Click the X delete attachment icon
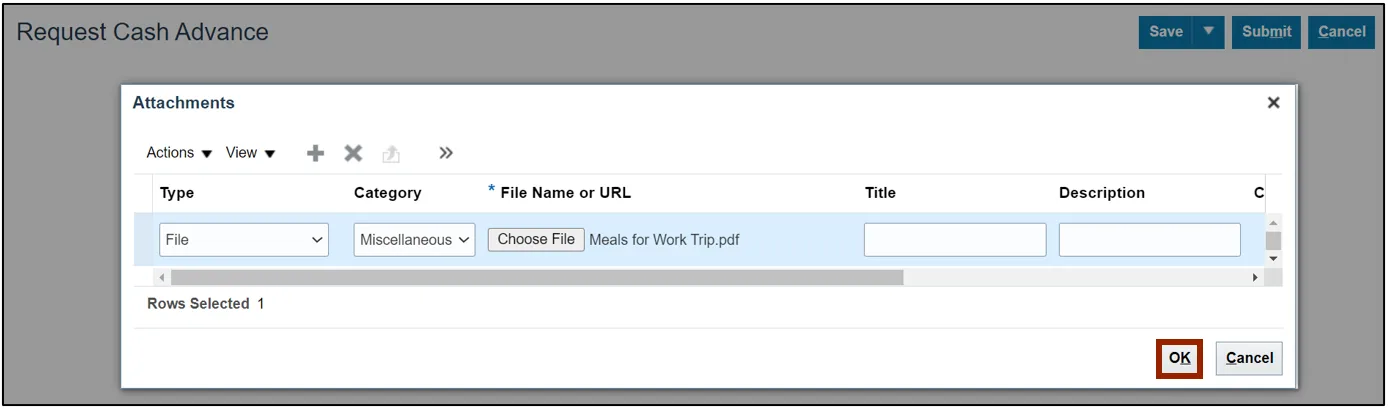Image resolution: width=1388 pixels, height=409 pixels. tap(353, 153)
